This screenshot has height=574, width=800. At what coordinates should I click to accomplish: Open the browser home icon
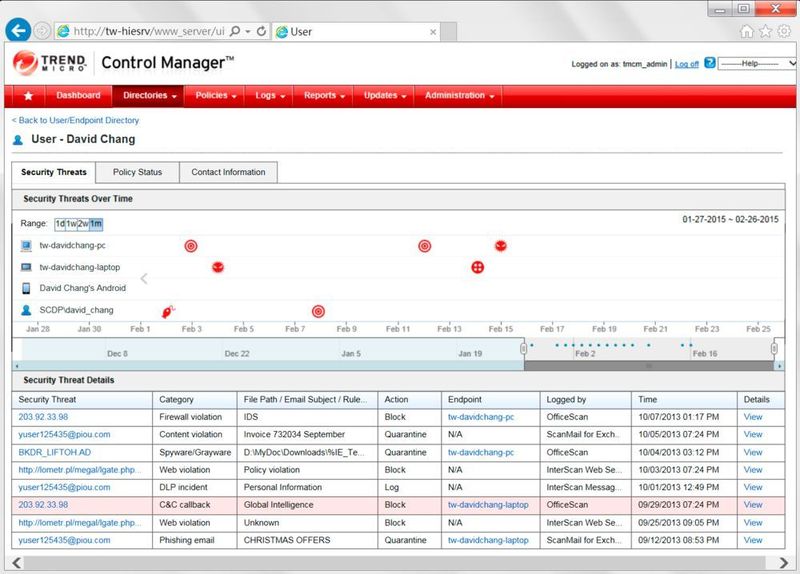click(x=746, y=32)
